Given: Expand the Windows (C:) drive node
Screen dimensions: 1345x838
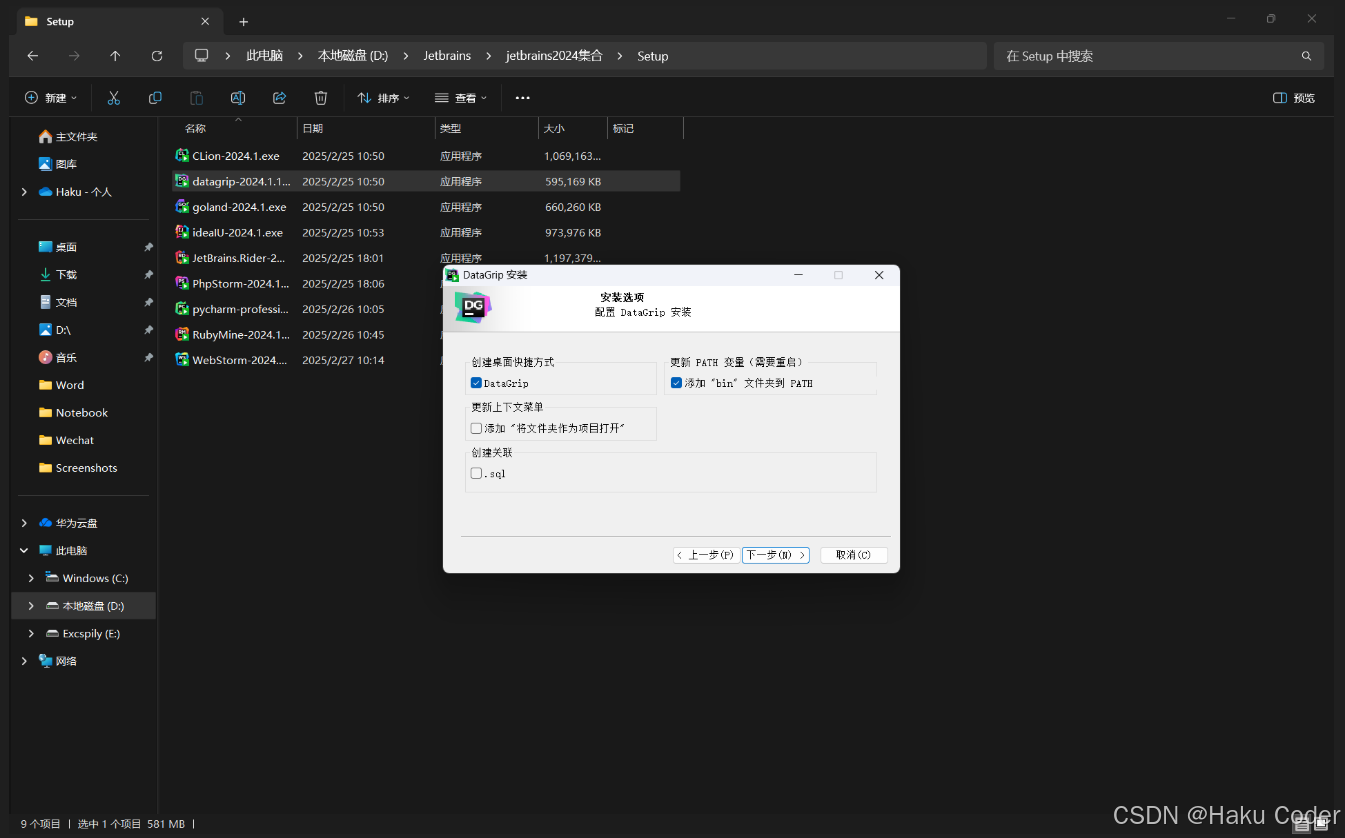Looking at the screenshot, I should pos(31,578).
